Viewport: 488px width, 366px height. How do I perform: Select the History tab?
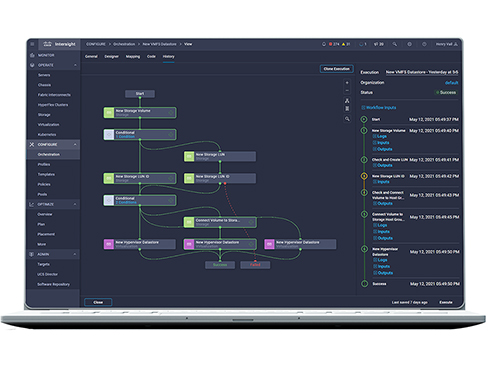(x=169, y=56)
